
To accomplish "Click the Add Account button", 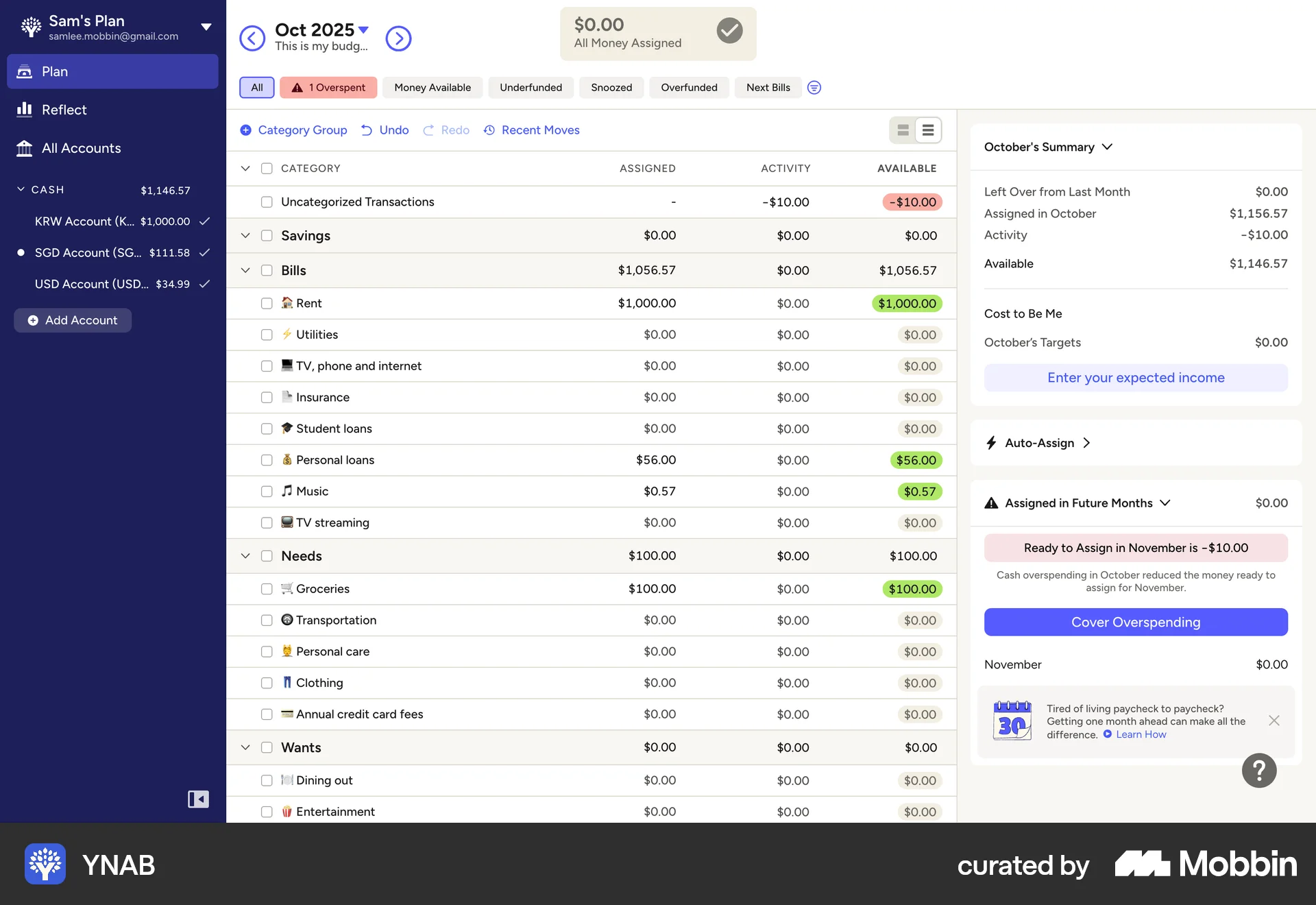I will tap(73, 320).
